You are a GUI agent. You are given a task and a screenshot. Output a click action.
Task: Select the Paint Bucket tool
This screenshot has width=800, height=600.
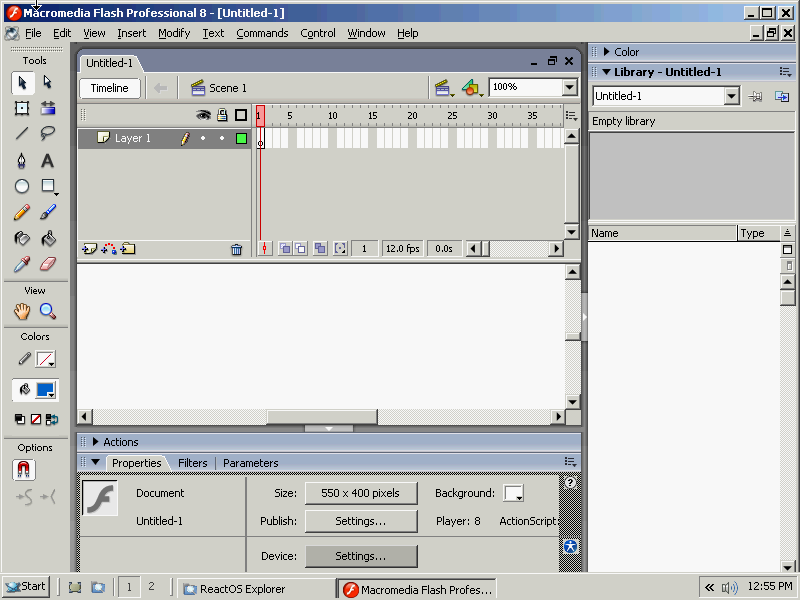pos(48,238)
